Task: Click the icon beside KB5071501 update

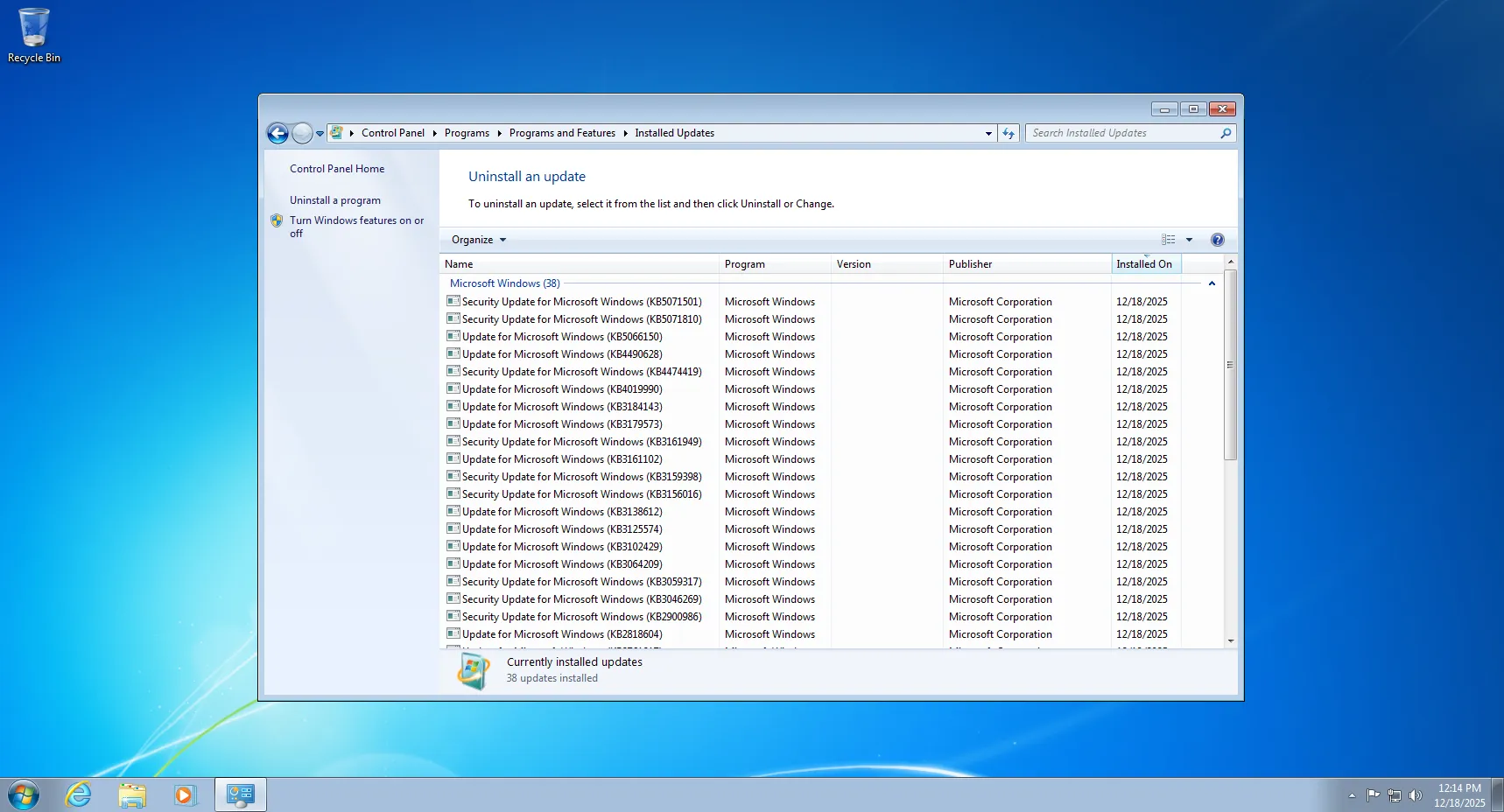Action: (453, 301)
